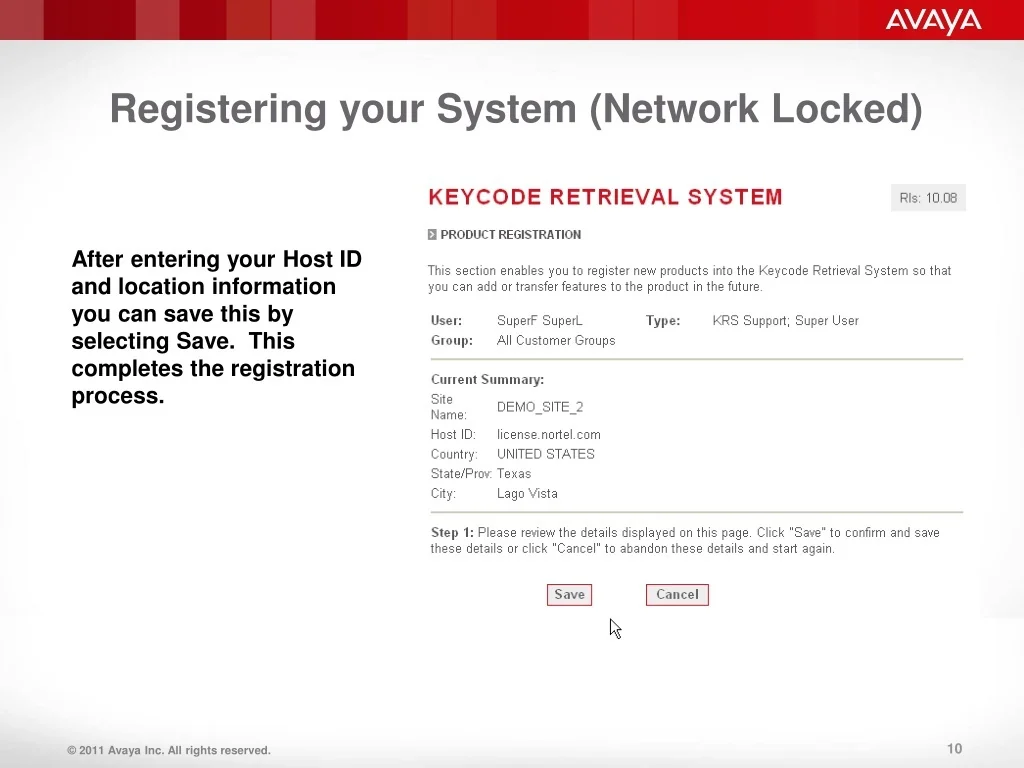Select the slide title Registering your System

(516, 108)
